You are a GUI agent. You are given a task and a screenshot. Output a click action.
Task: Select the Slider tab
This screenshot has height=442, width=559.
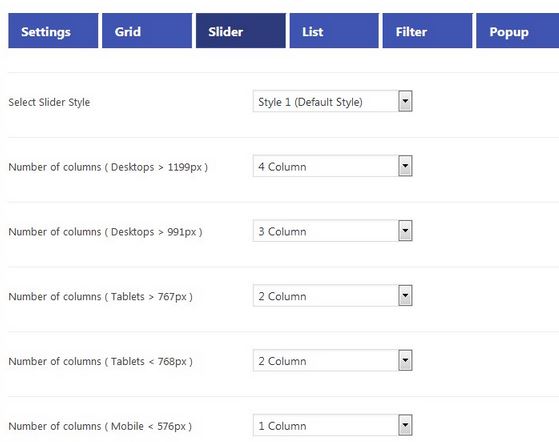[x=241, y=31]
